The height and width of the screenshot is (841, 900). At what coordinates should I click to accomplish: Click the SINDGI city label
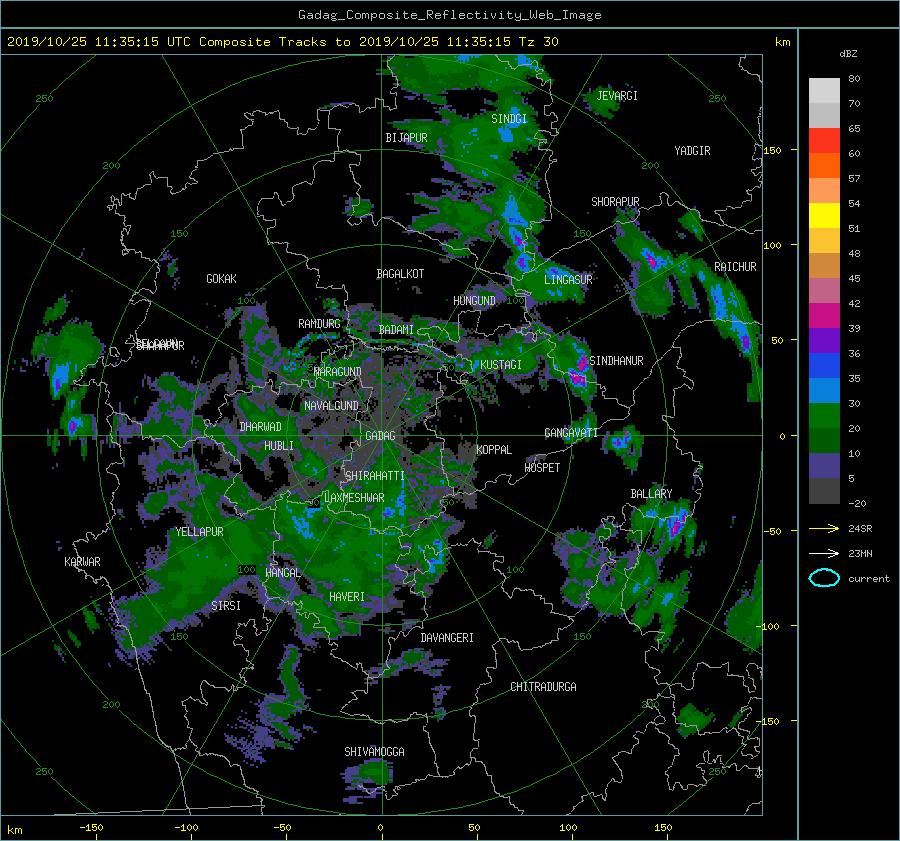click(509, 119)
